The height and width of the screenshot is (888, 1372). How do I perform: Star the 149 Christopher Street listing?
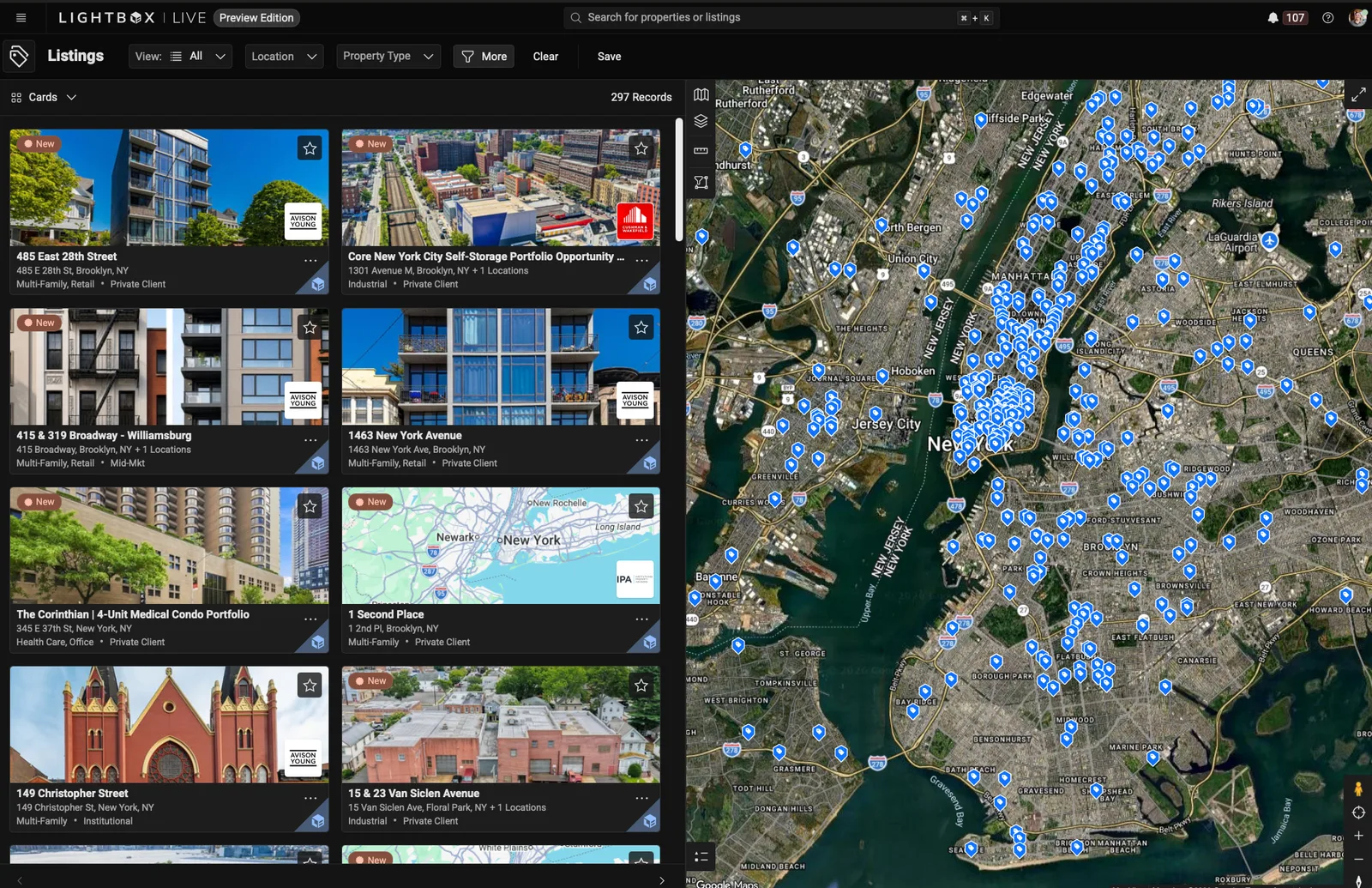click(310, 685)
